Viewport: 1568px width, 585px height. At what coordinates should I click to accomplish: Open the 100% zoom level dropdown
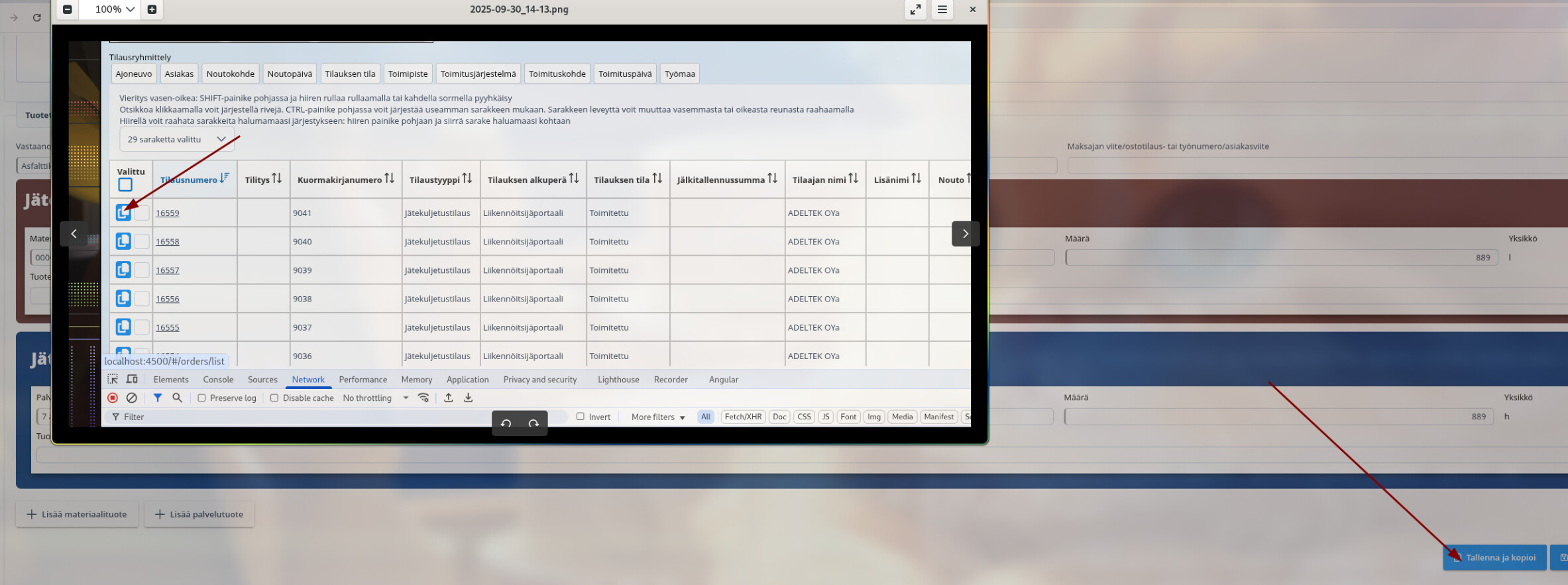tap(115, 9)
